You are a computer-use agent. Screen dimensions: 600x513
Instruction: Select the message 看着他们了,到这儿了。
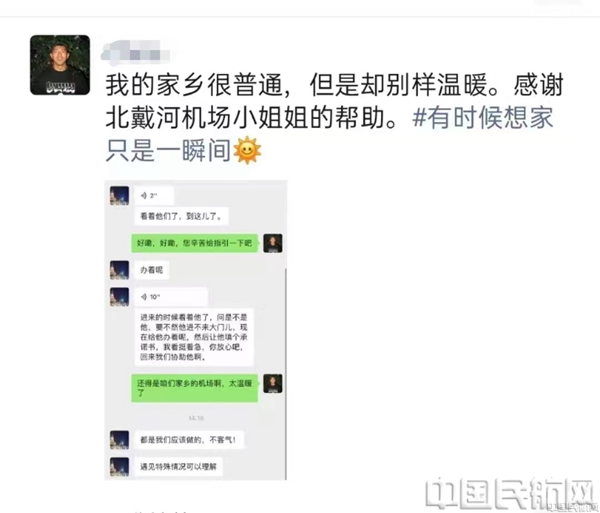coord(181,217)
